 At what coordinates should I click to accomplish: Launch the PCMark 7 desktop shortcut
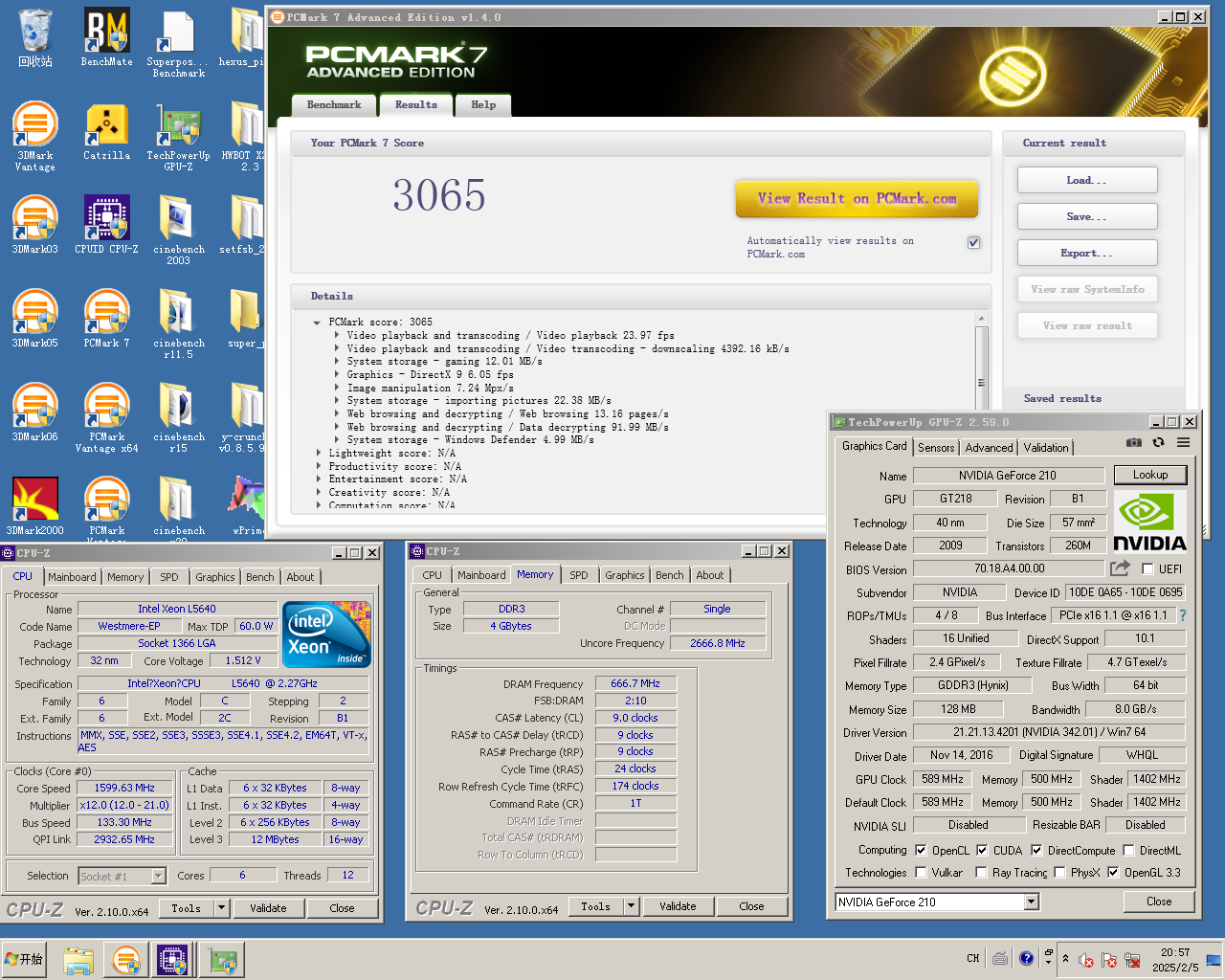click(106, 319)
